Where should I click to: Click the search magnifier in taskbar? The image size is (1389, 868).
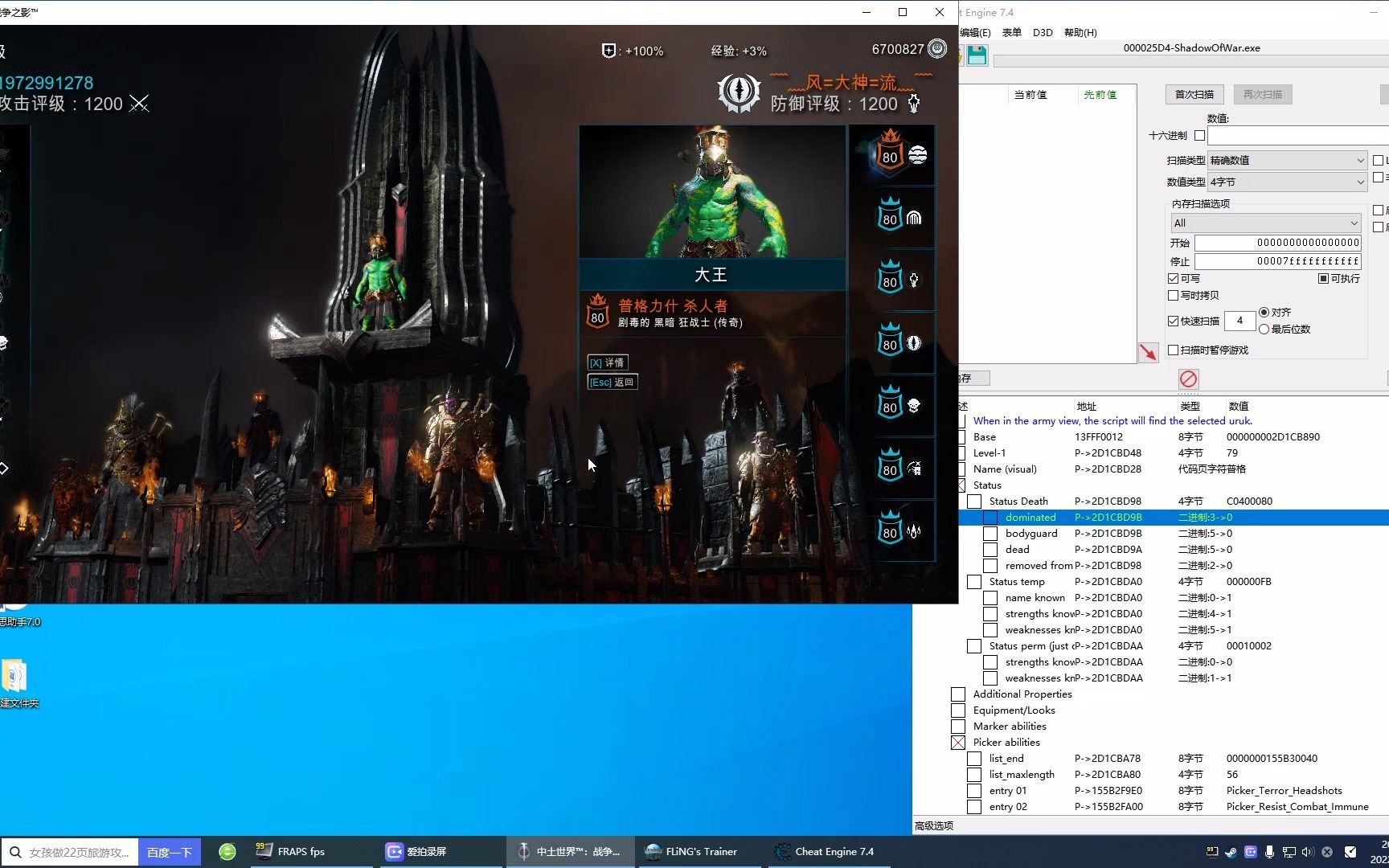15,852
